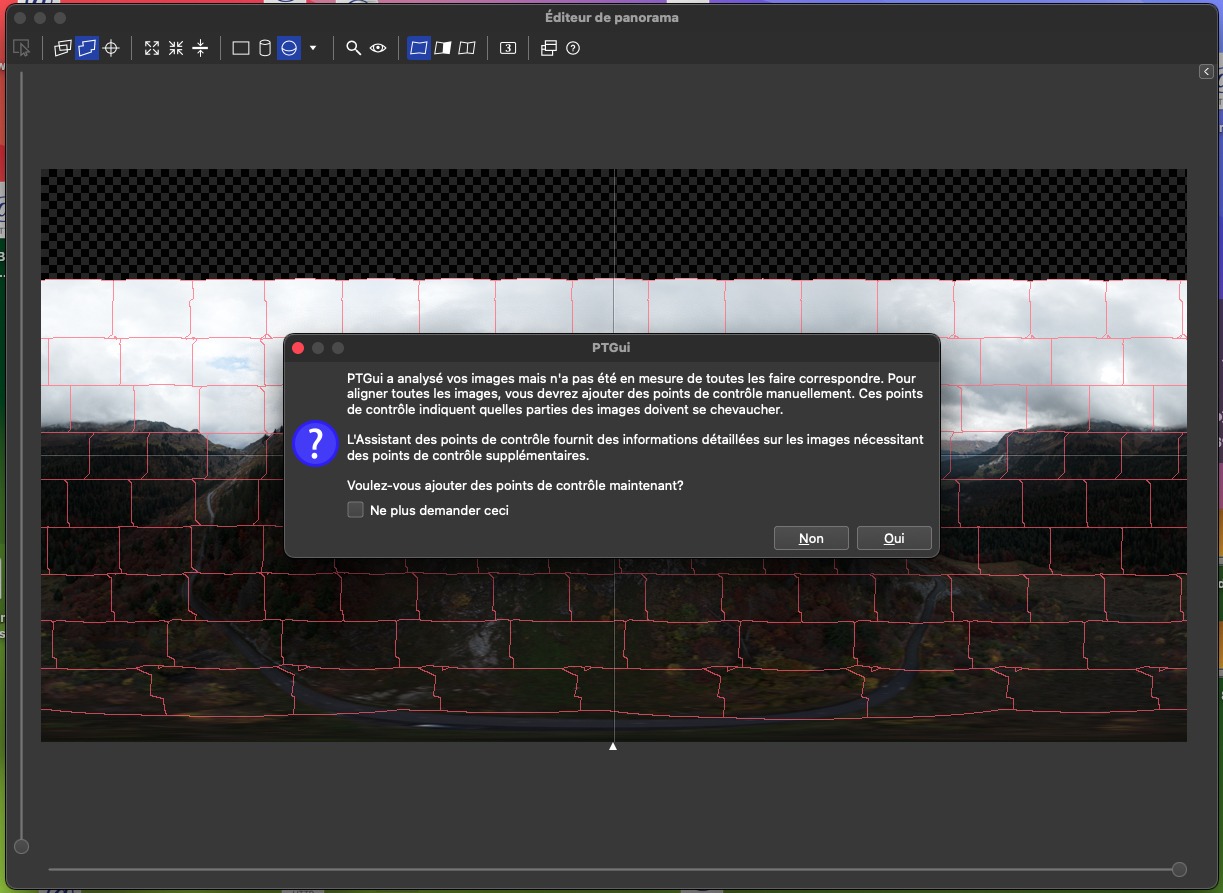
Task: Choose the cylindrical projection icon
Action: tap(265, 48)
